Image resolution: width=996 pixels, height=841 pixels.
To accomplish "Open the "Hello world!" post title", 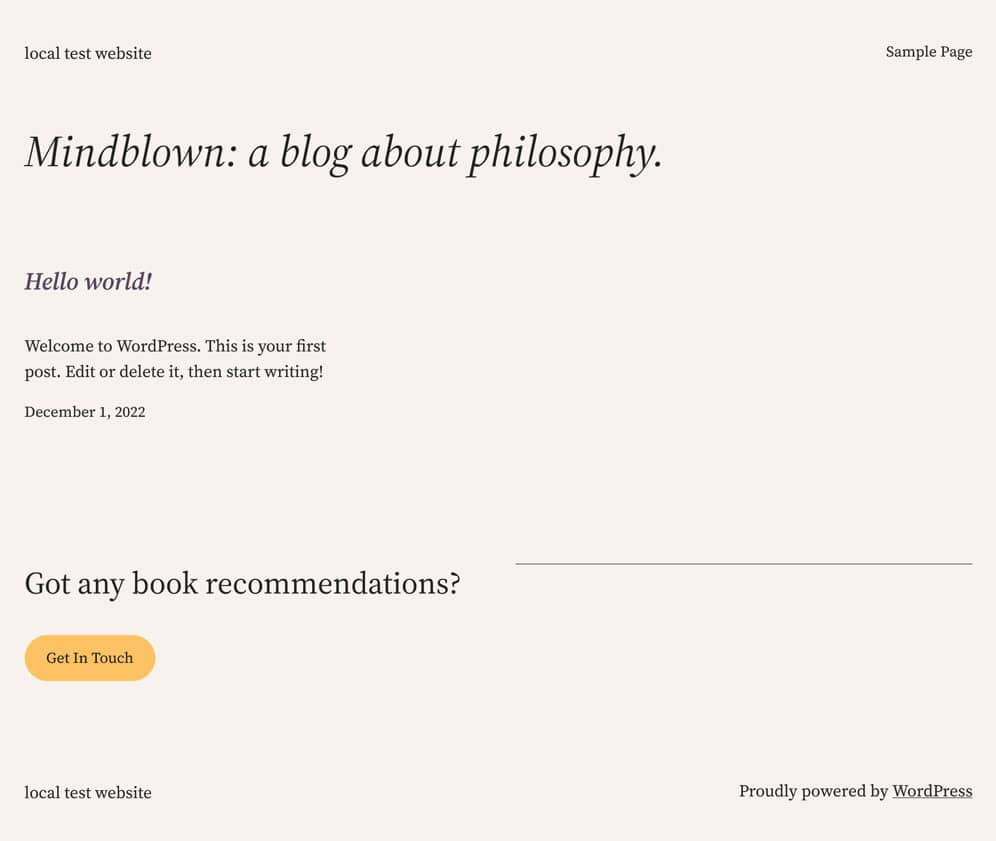I will 88,282.
